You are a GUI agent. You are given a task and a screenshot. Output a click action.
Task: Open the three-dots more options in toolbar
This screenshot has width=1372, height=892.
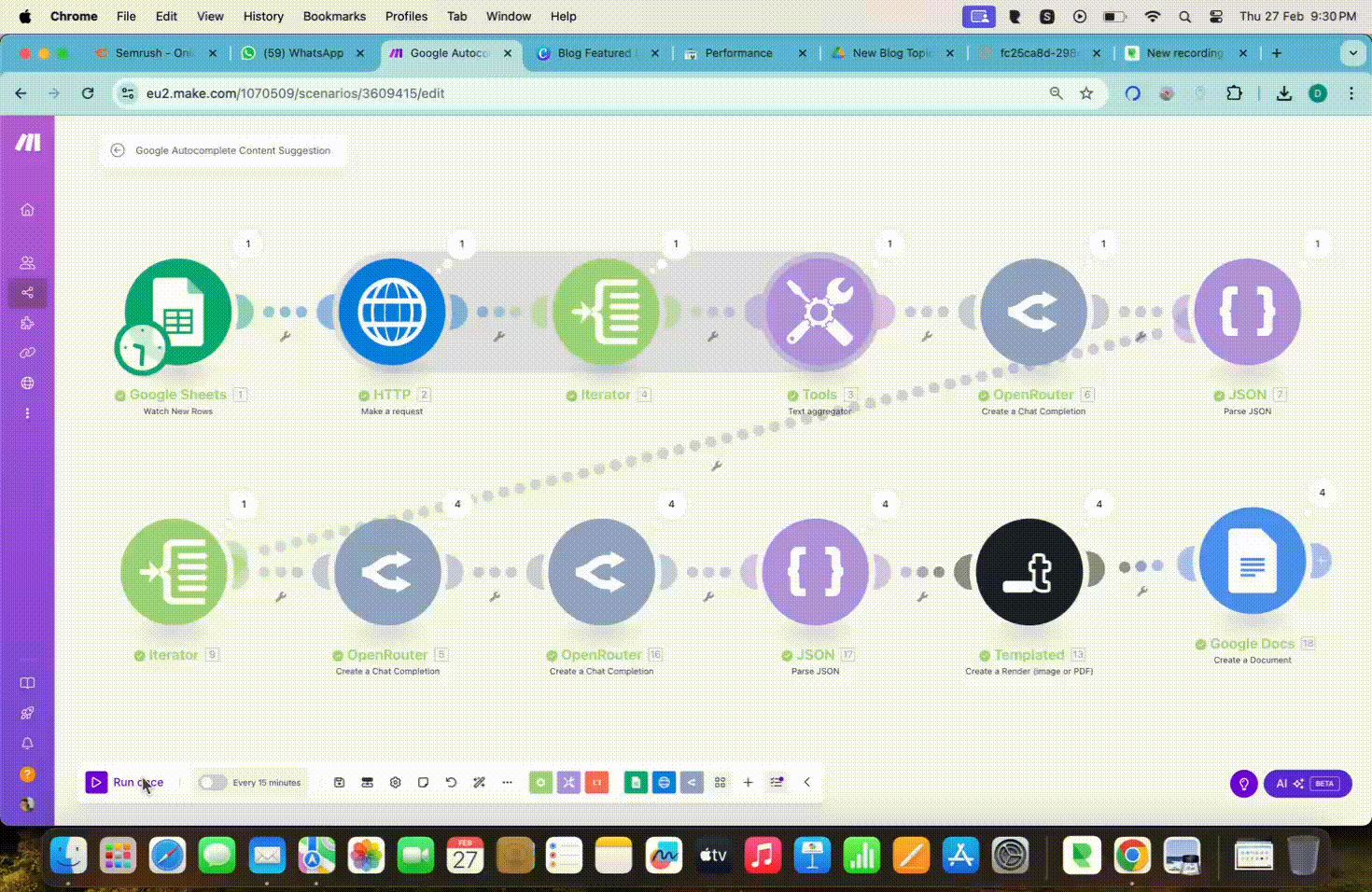pyautogui.click(x=508, y=782)
